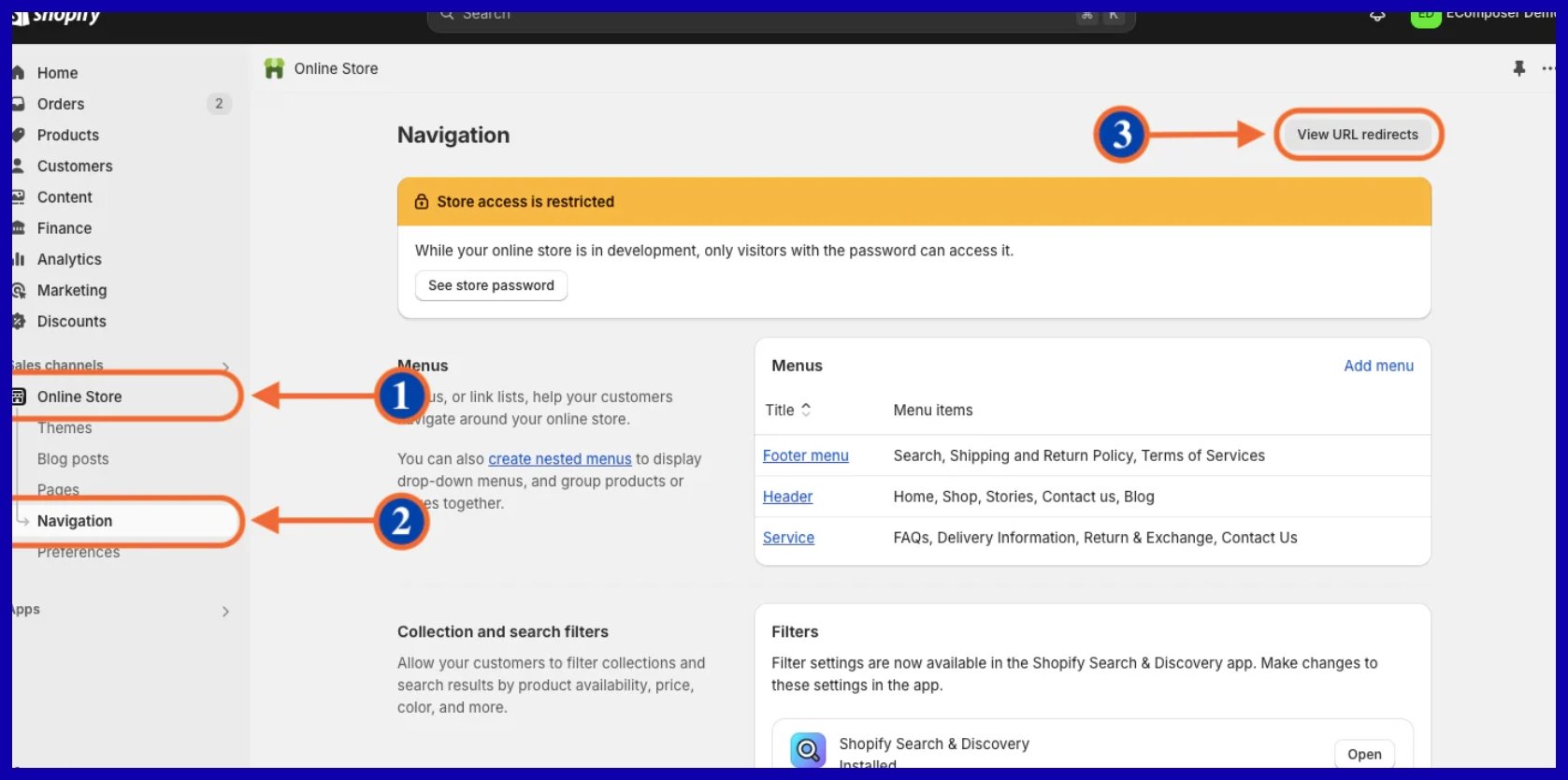Click the green Online Store app icon
This screenshot has height=780, width=1568.
pyautogui.click(x=274, y=68)
